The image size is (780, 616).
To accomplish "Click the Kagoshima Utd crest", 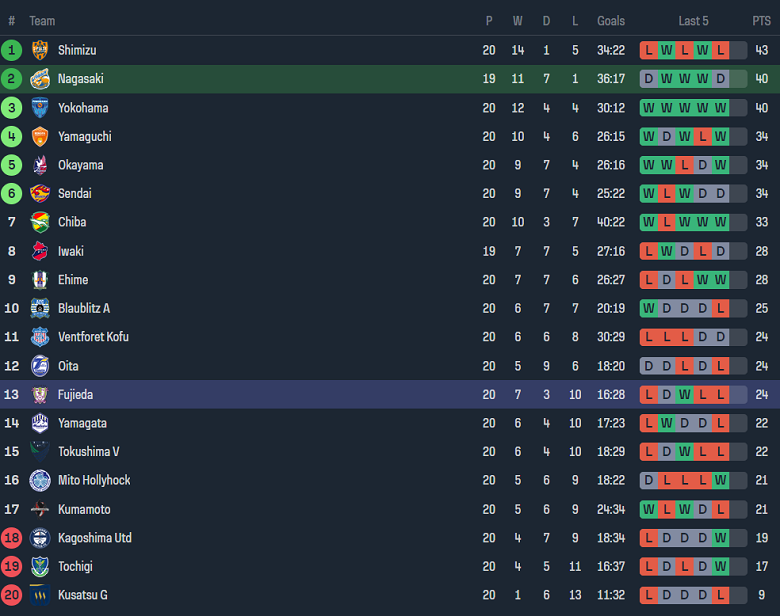I will click(40, 538).
